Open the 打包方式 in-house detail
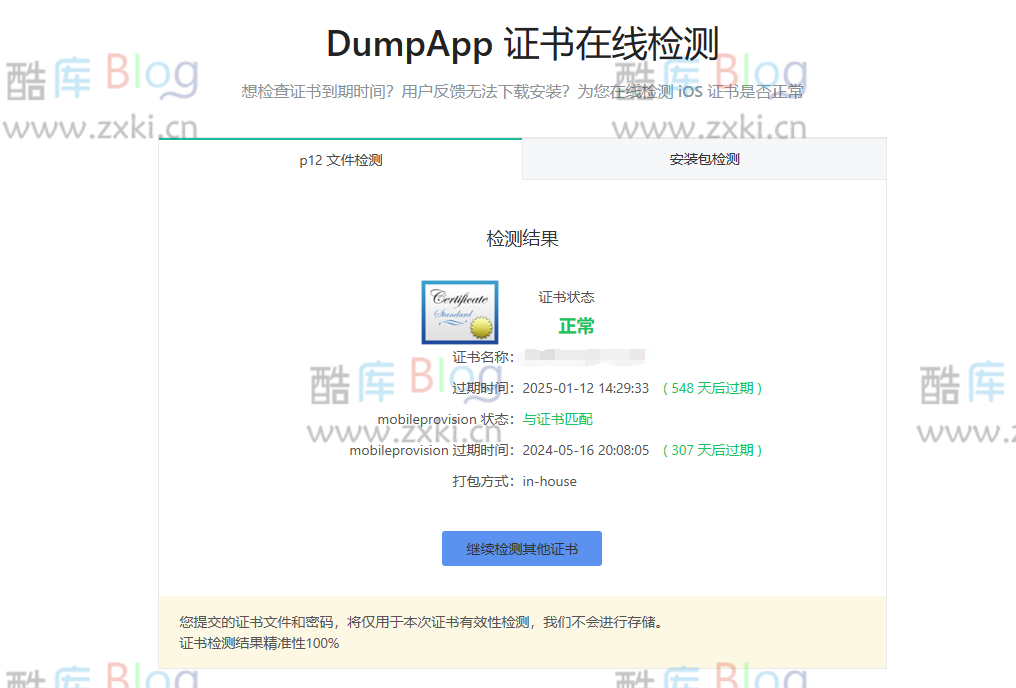1016x688 pixels. click(x=548, y=481)
